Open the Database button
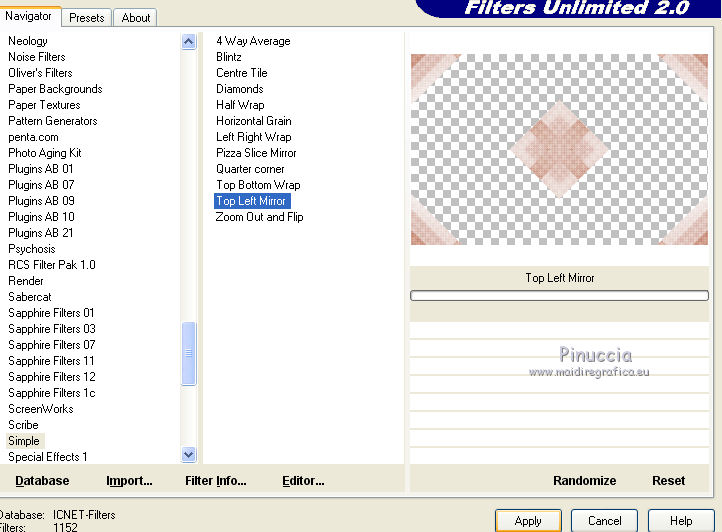The width and height of the screenshot is (722, 532). coord(42,481)
